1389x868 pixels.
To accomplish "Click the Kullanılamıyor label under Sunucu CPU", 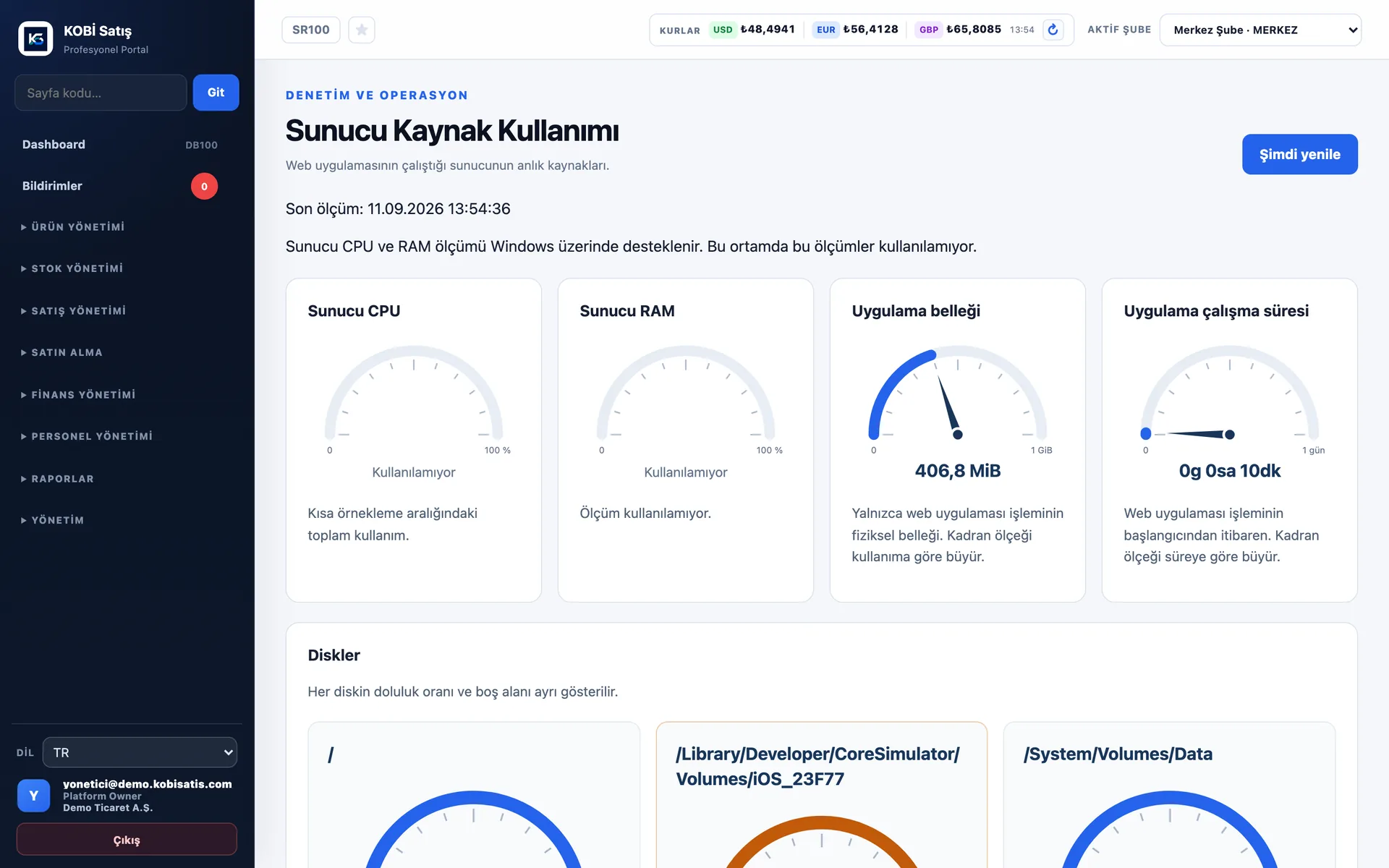I will [x=414, y=472].
